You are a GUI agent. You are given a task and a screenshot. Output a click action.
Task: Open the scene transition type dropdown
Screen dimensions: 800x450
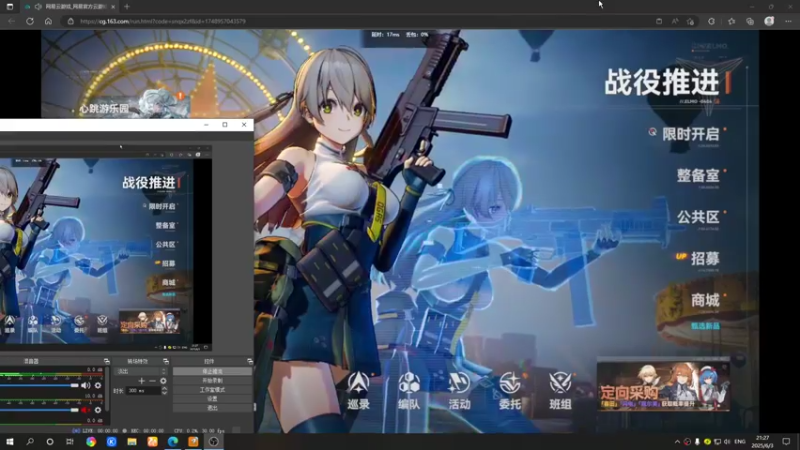click(141, 371)
